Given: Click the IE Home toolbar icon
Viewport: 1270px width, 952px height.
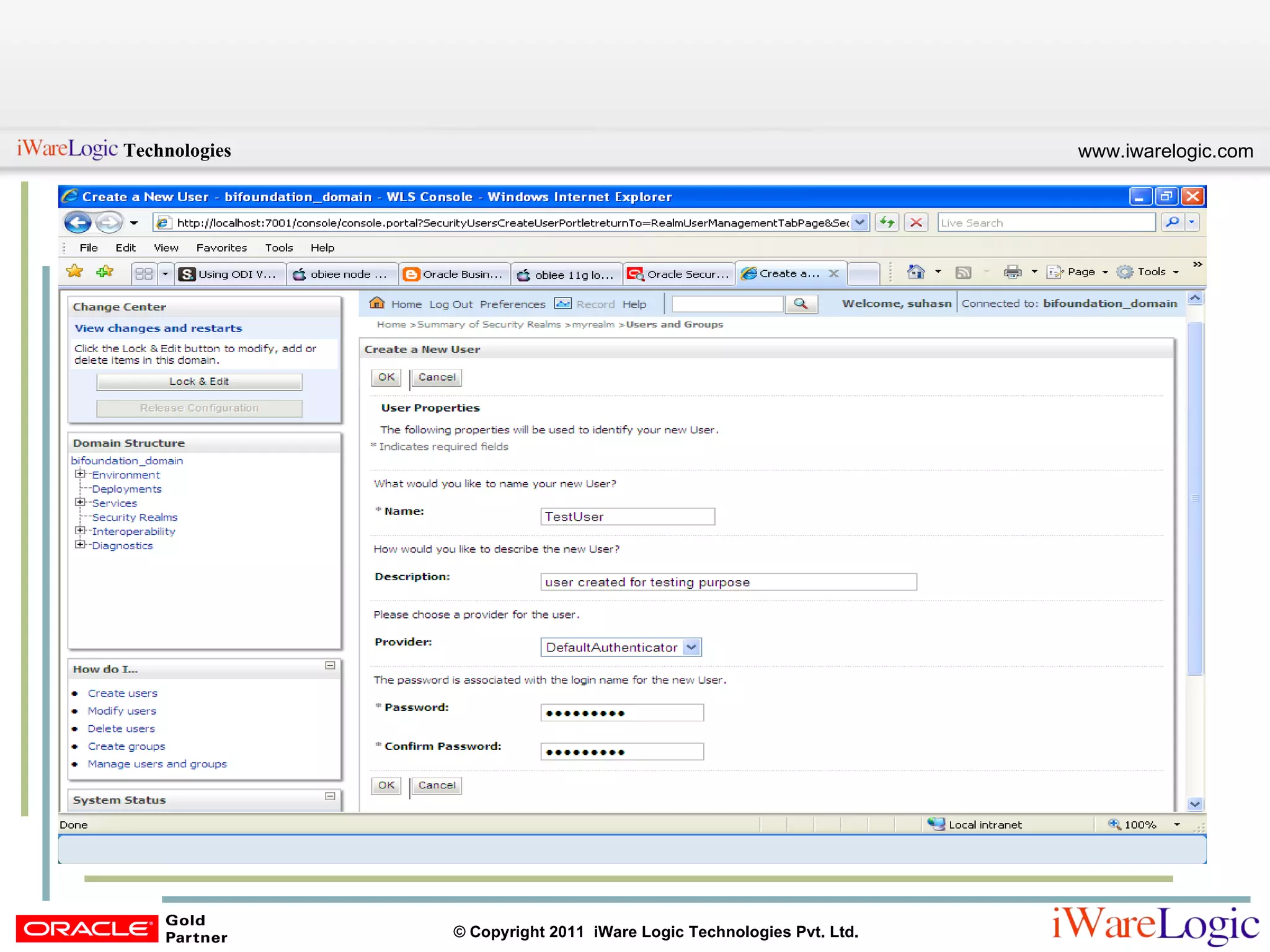Looking at the screenshot, I should 916,272.
